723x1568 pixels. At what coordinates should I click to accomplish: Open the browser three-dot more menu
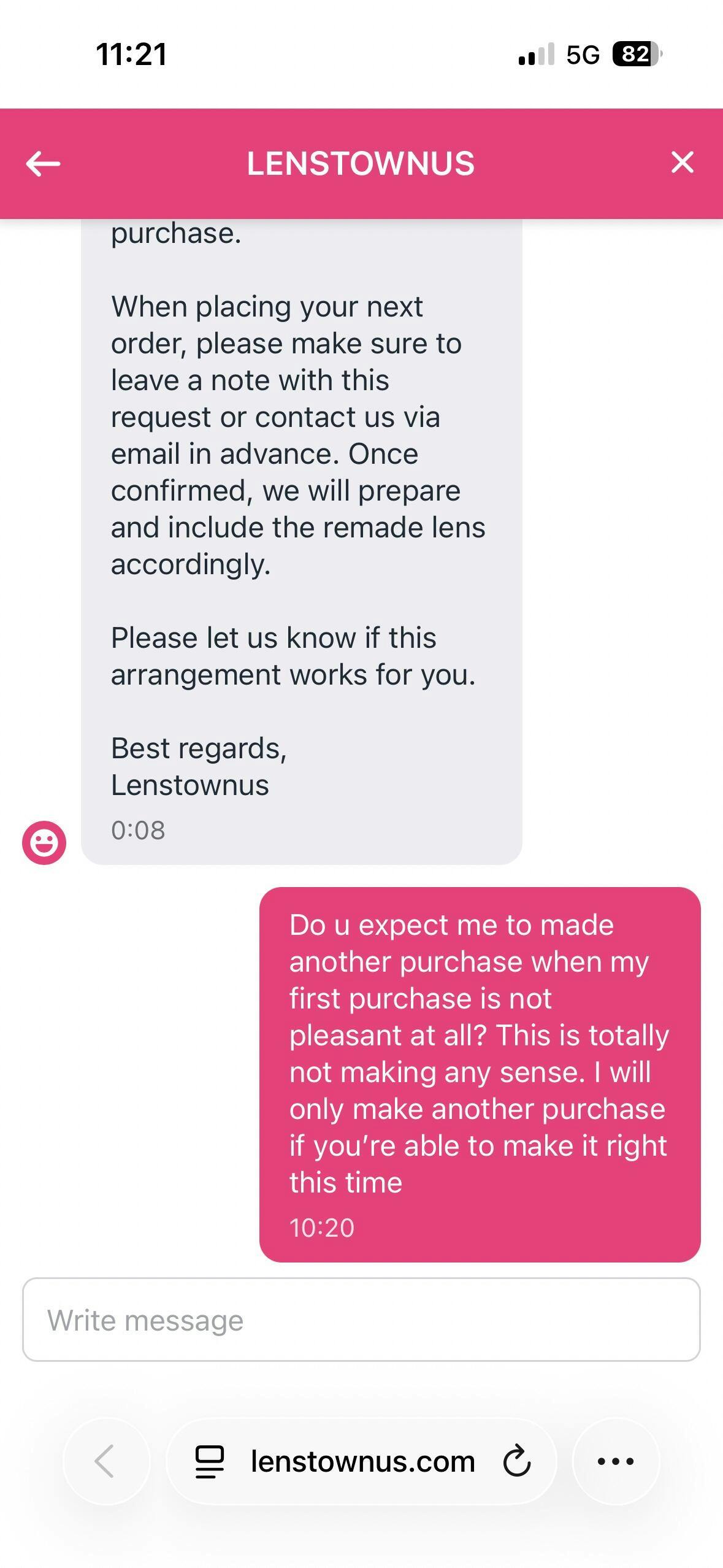616,1461
